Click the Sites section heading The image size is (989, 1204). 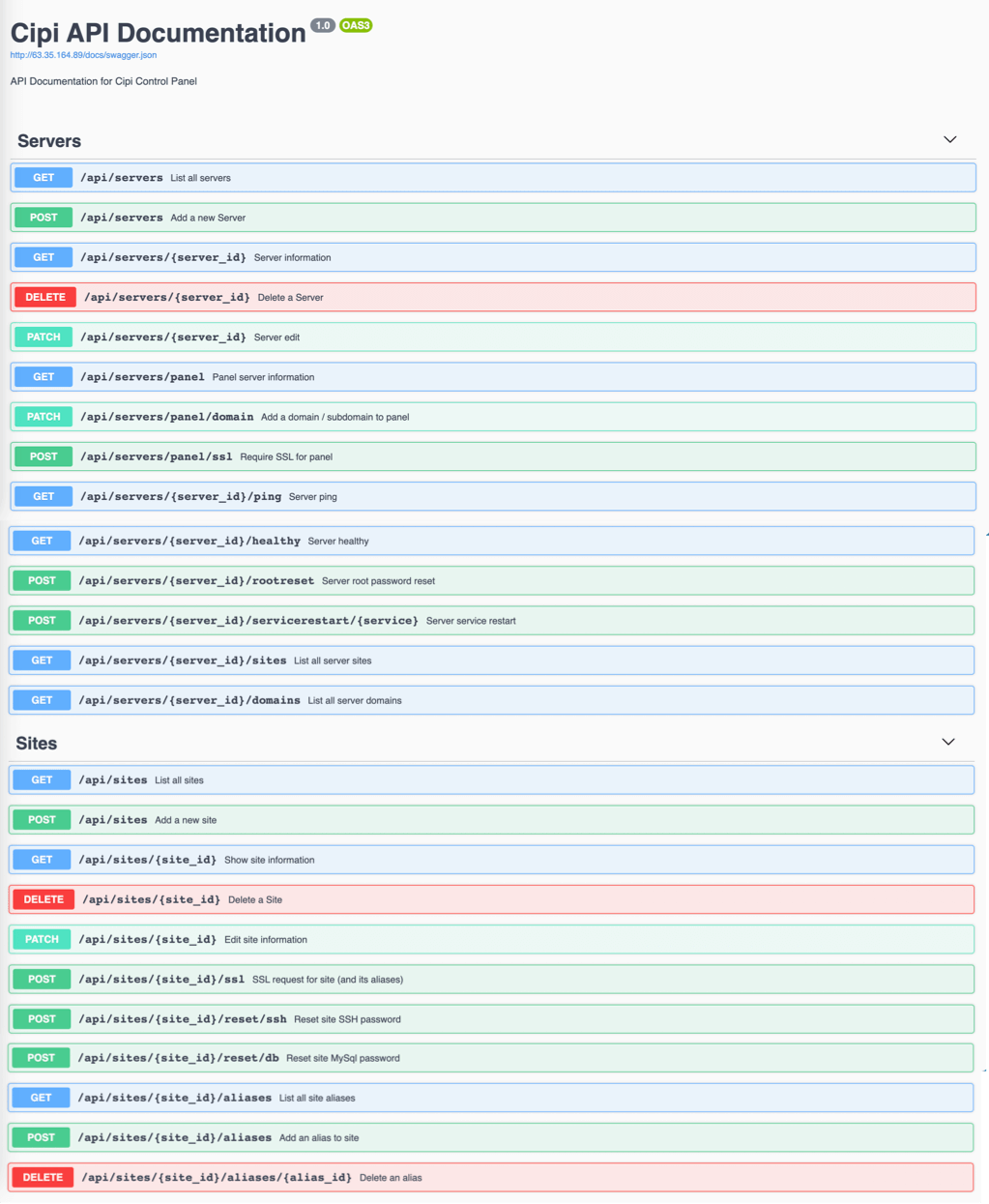click(x=37, y=743)
